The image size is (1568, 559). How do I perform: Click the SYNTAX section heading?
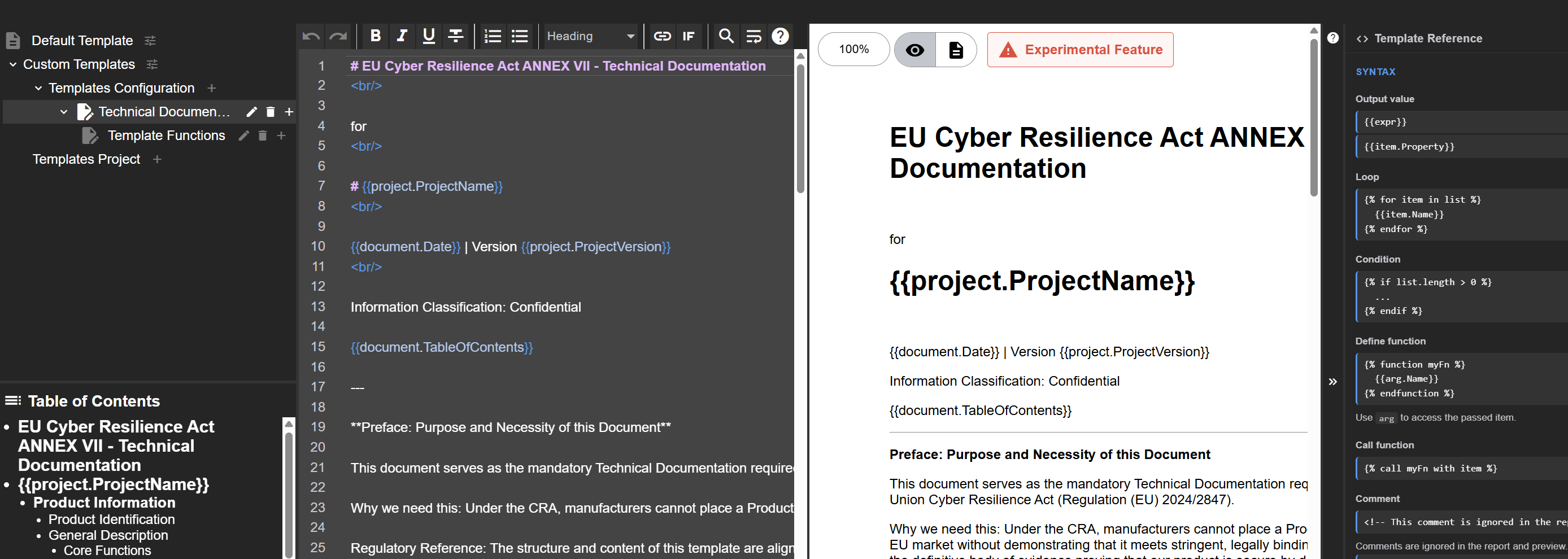(x=1375, y=72)
